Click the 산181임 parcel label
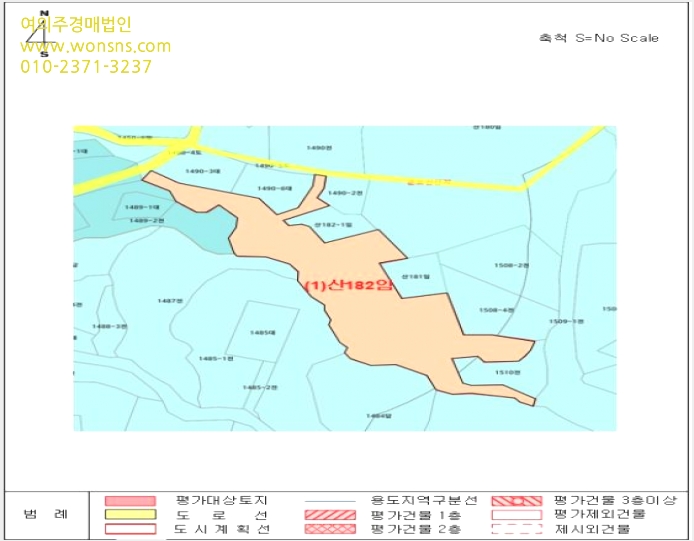This screenshot has width=694, height=541. (416, 277)
